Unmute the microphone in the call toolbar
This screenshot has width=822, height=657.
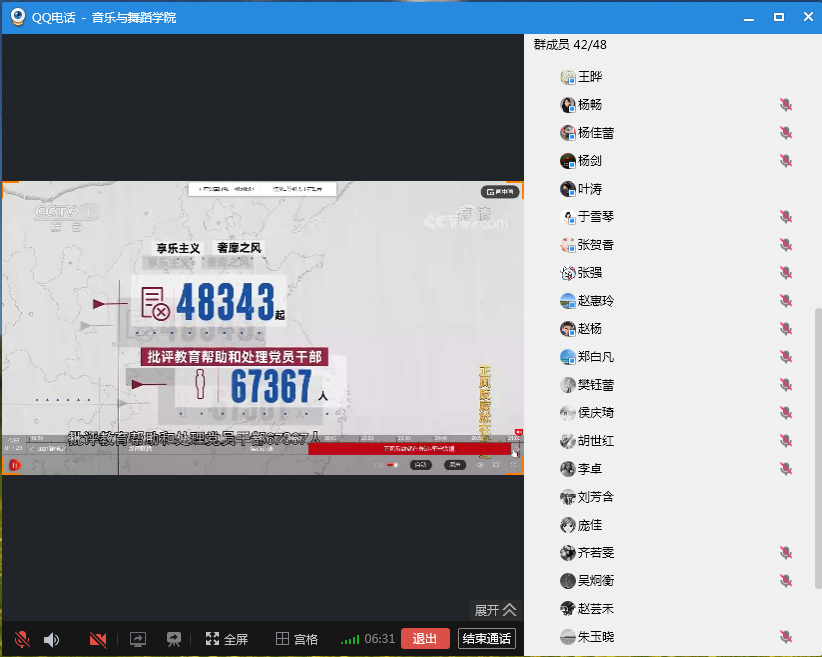[22, 639]
